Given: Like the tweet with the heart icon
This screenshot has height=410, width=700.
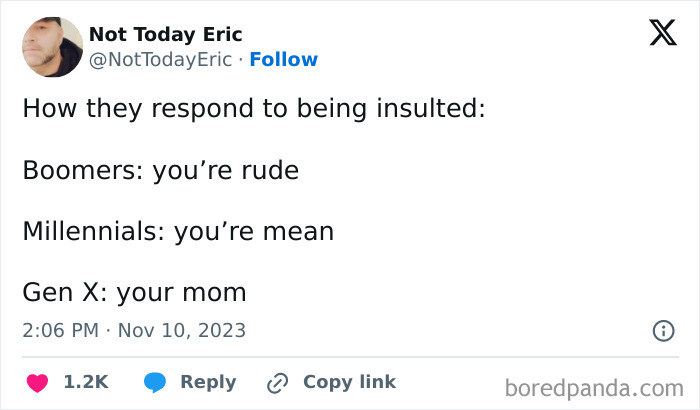Looking at the screenshot, I should click(37, 382).
